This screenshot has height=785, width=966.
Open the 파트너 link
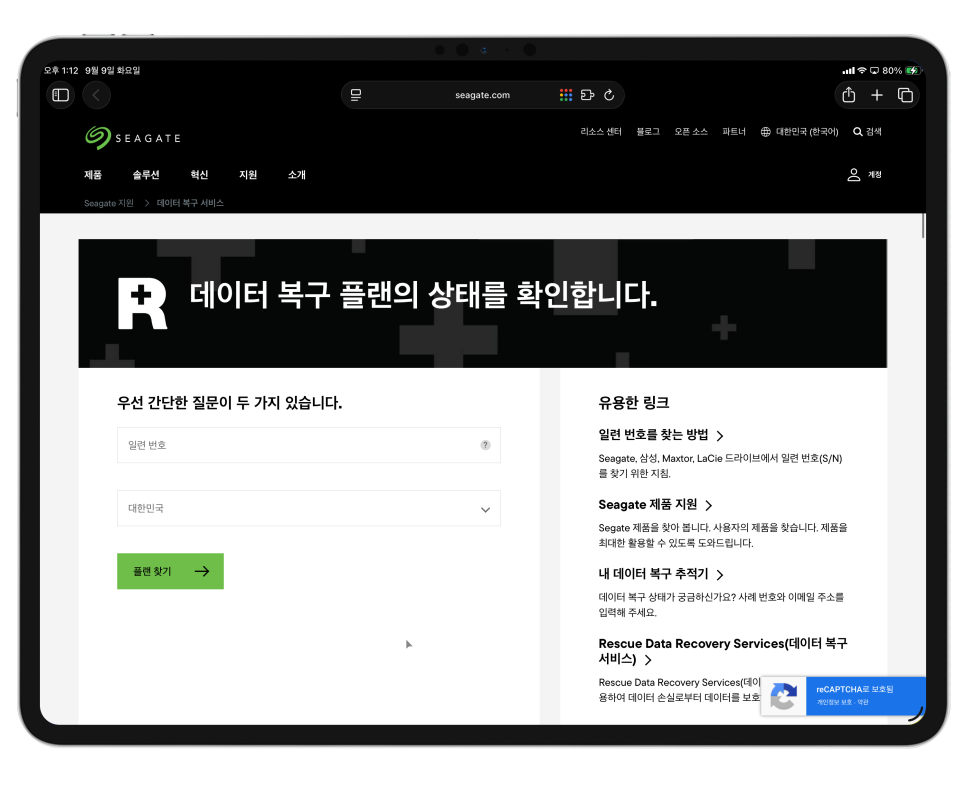734,132
